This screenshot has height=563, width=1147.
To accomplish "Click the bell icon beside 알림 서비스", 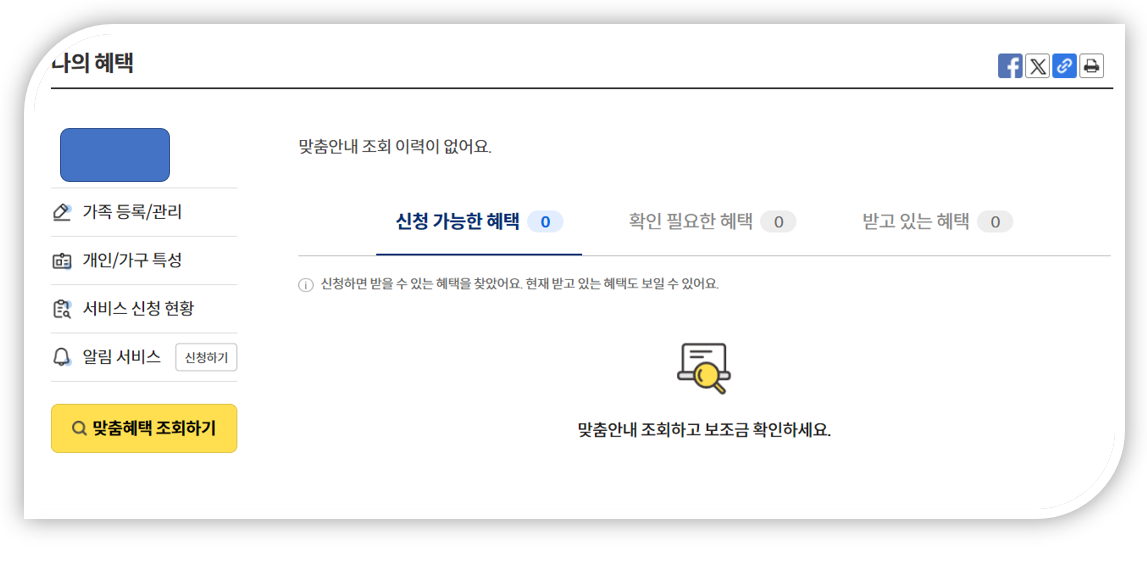I will point(62,358).
